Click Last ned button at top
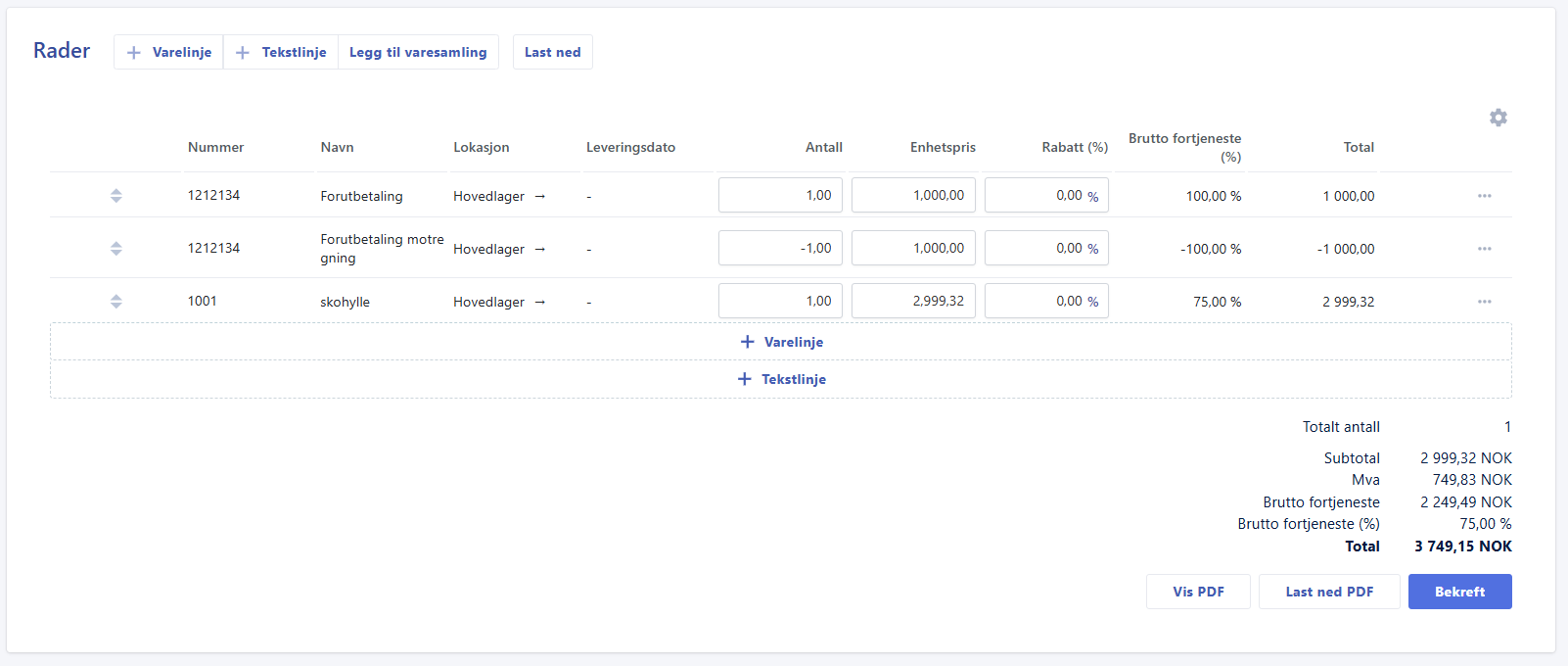1568x666 pixels. 552,52
